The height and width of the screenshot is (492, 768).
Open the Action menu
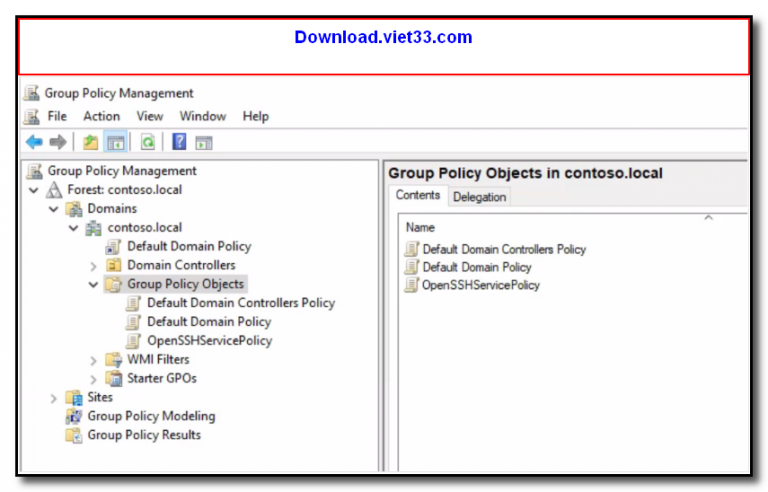[101, 116]
